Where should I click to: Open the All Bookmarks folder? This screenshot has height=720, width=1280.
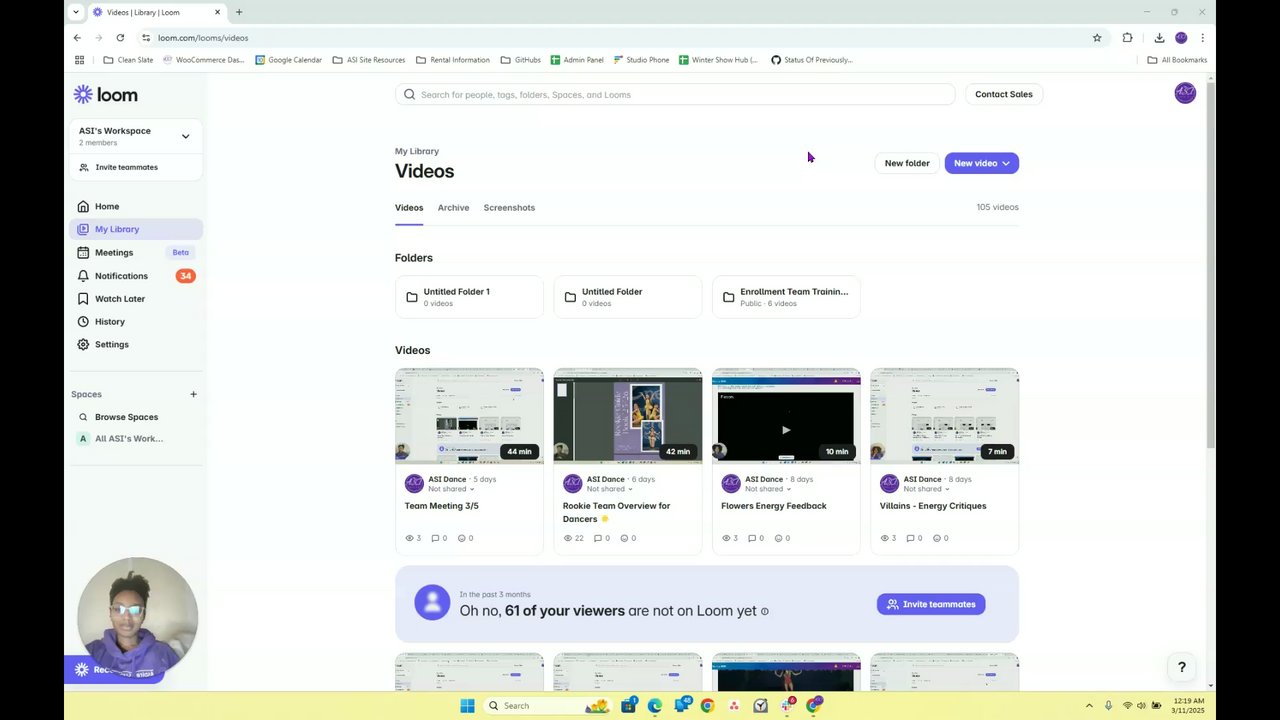pos(1177,60)
